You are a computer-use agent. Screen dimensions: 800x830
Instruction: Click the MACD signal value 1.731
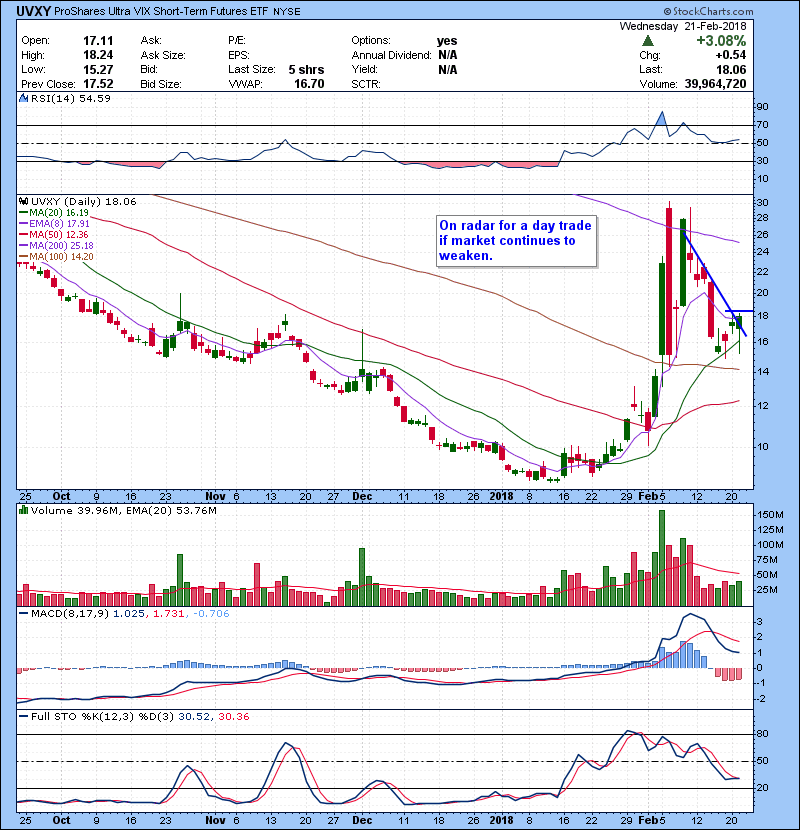[168, 614]
